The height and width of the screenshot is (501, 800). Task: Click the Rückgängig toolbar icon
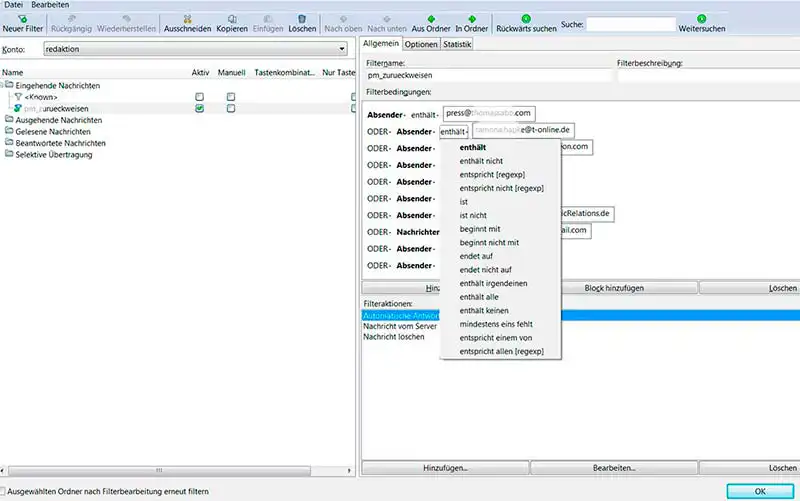pyautogui.click(x=71, y=19)
